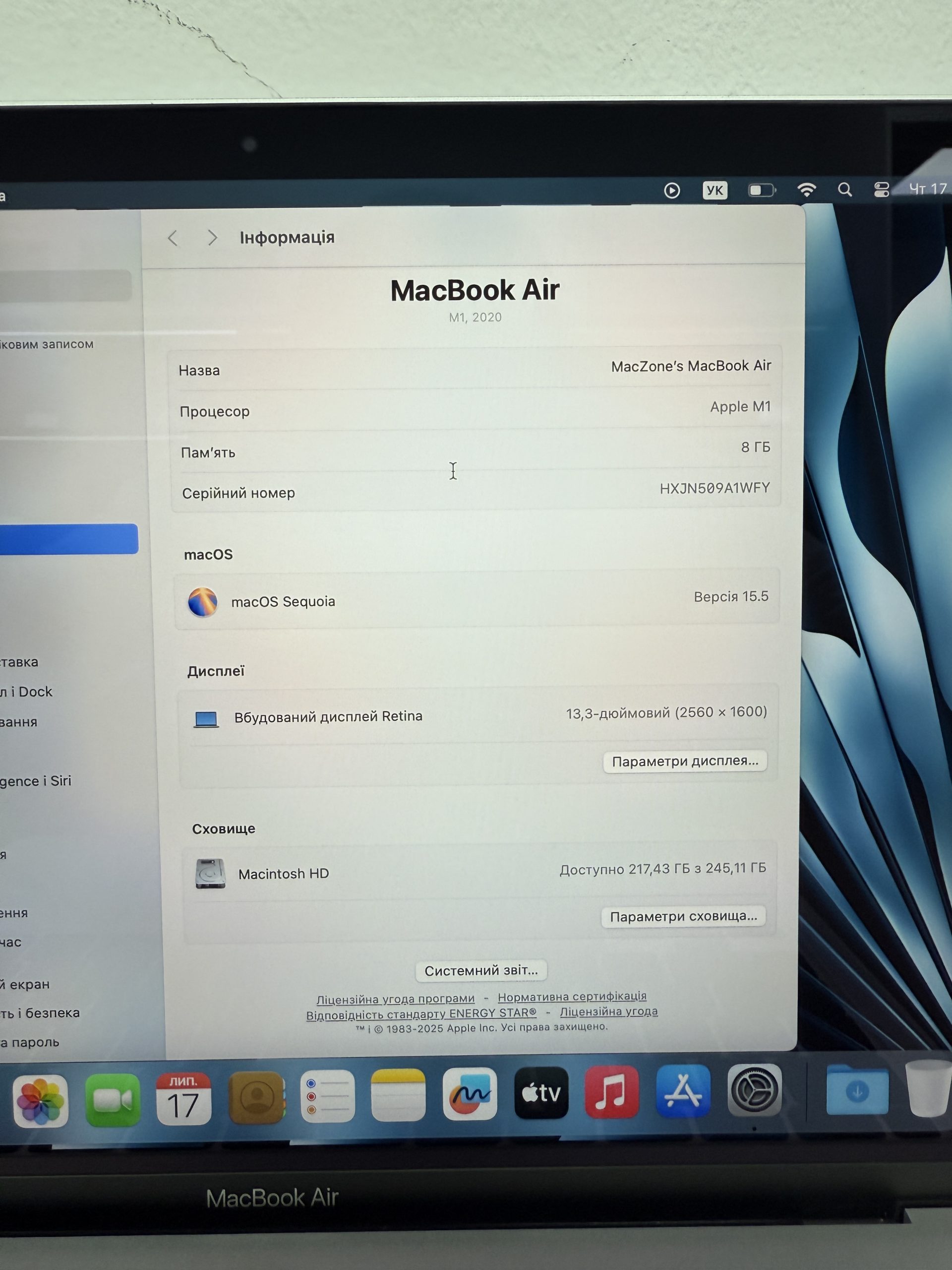Screen dimensions: 952x1270
Task: Click battery status icon in menu bar
Action: (x=762, y=190)
